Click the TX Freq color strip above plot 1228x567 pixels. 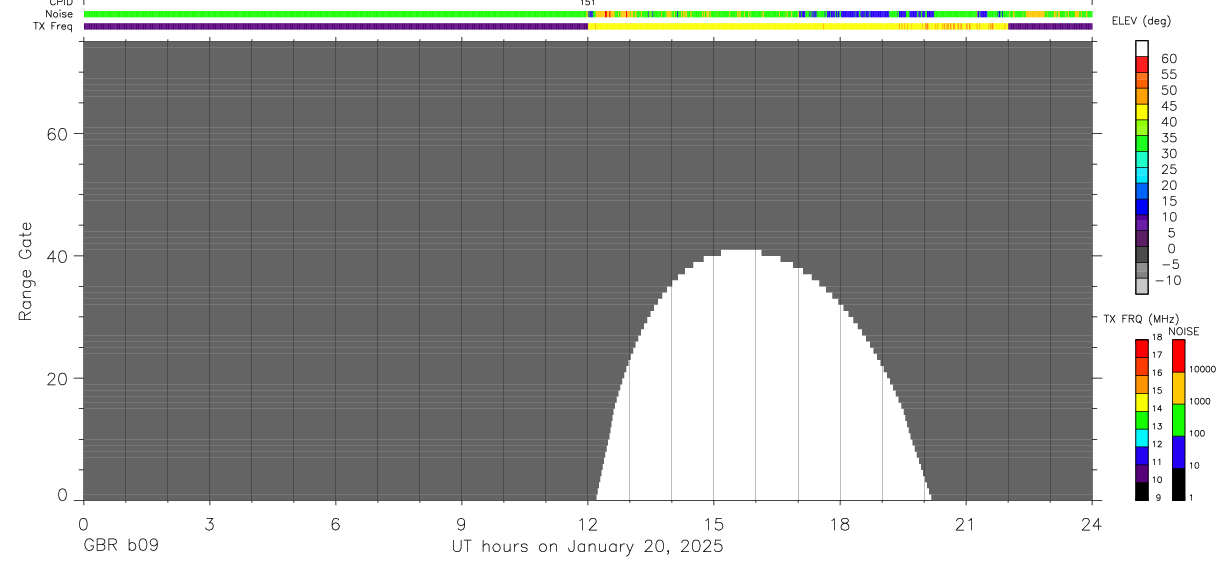588,26
